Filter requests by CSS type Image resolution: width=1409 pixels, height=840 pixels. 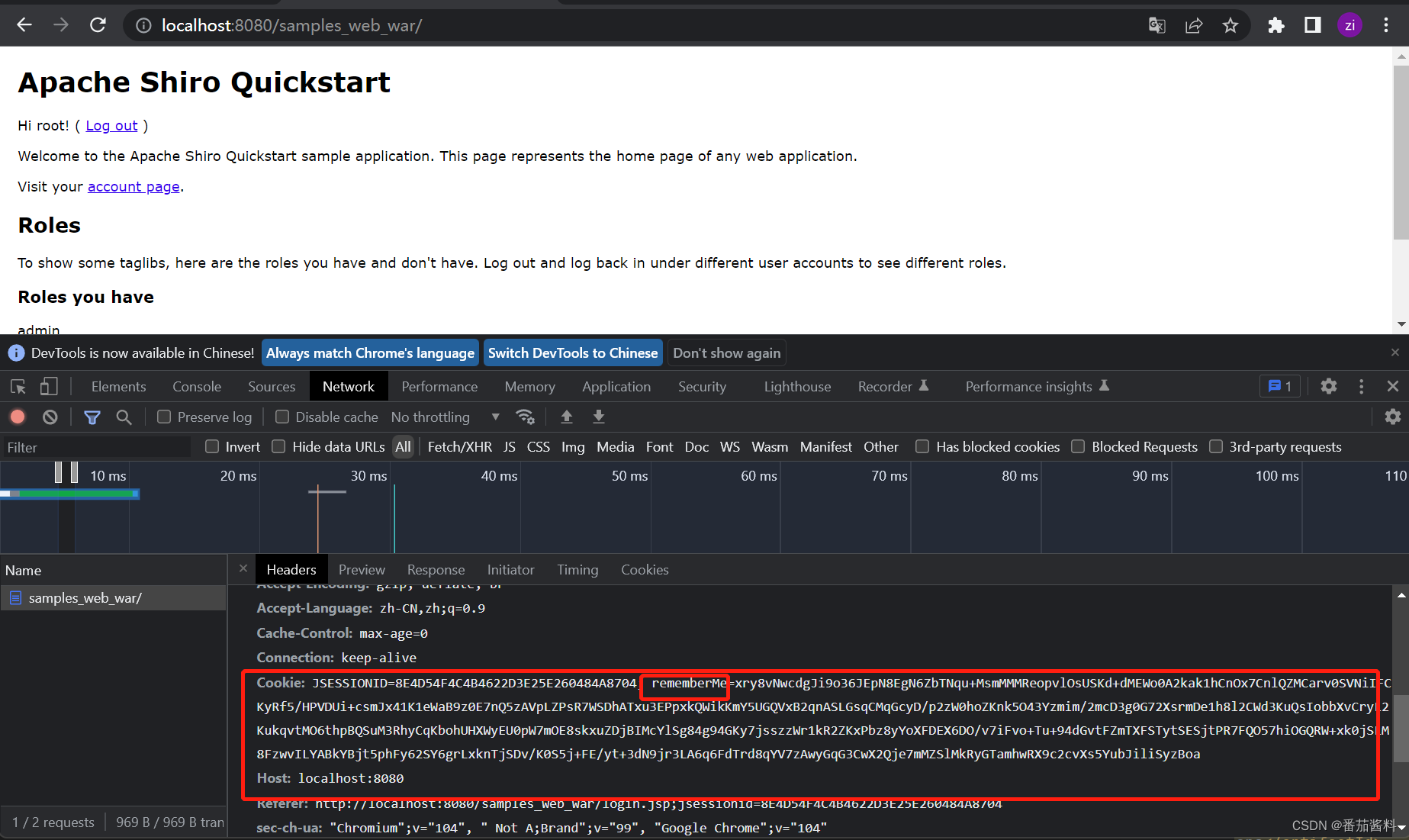(x=539, y=447)
